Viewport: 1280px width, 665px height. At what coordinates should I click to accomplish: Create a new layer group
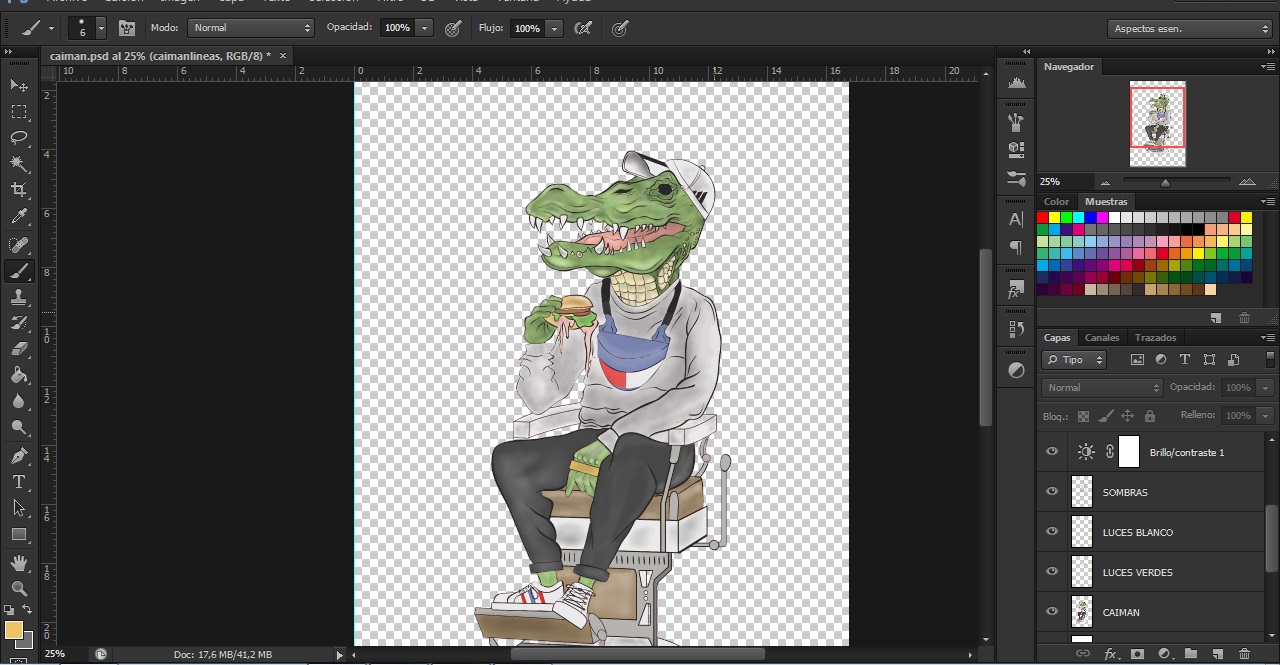point(1191,653)
